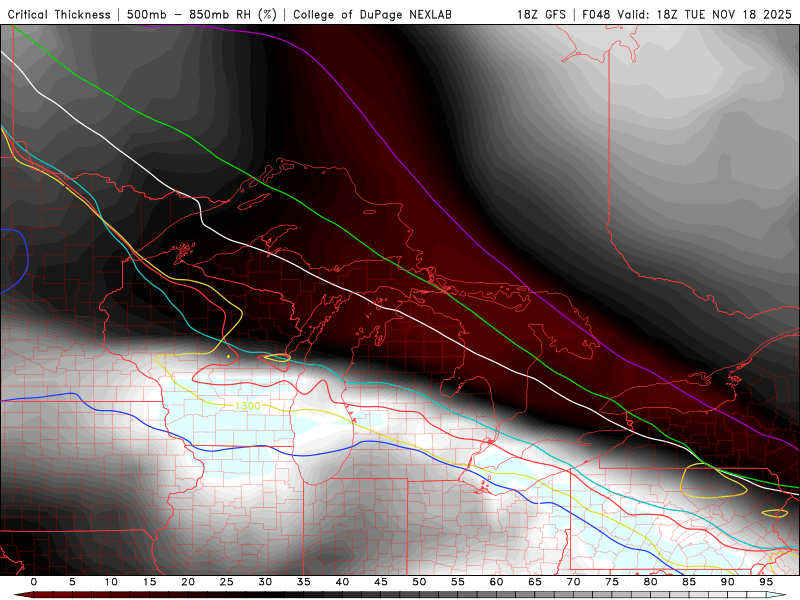Click the colorbar value "60"

496,582
